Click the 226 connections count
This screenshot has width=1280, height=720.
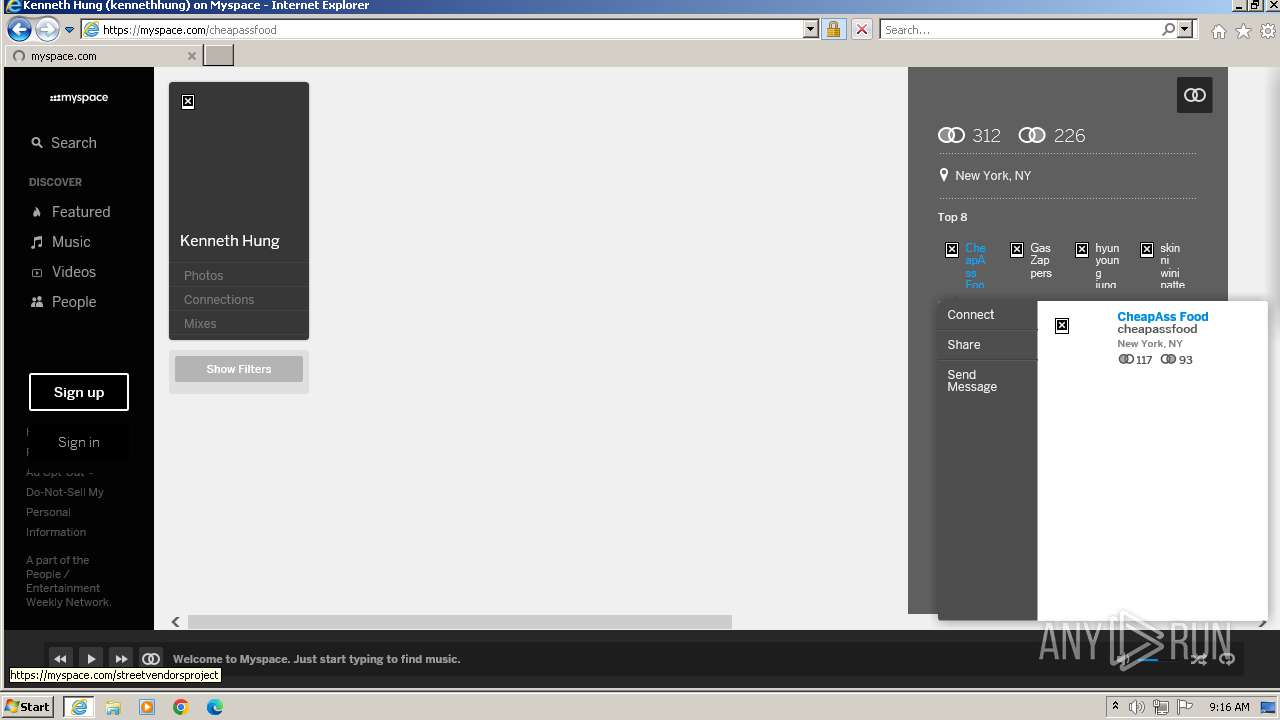tap(1051, 135)
